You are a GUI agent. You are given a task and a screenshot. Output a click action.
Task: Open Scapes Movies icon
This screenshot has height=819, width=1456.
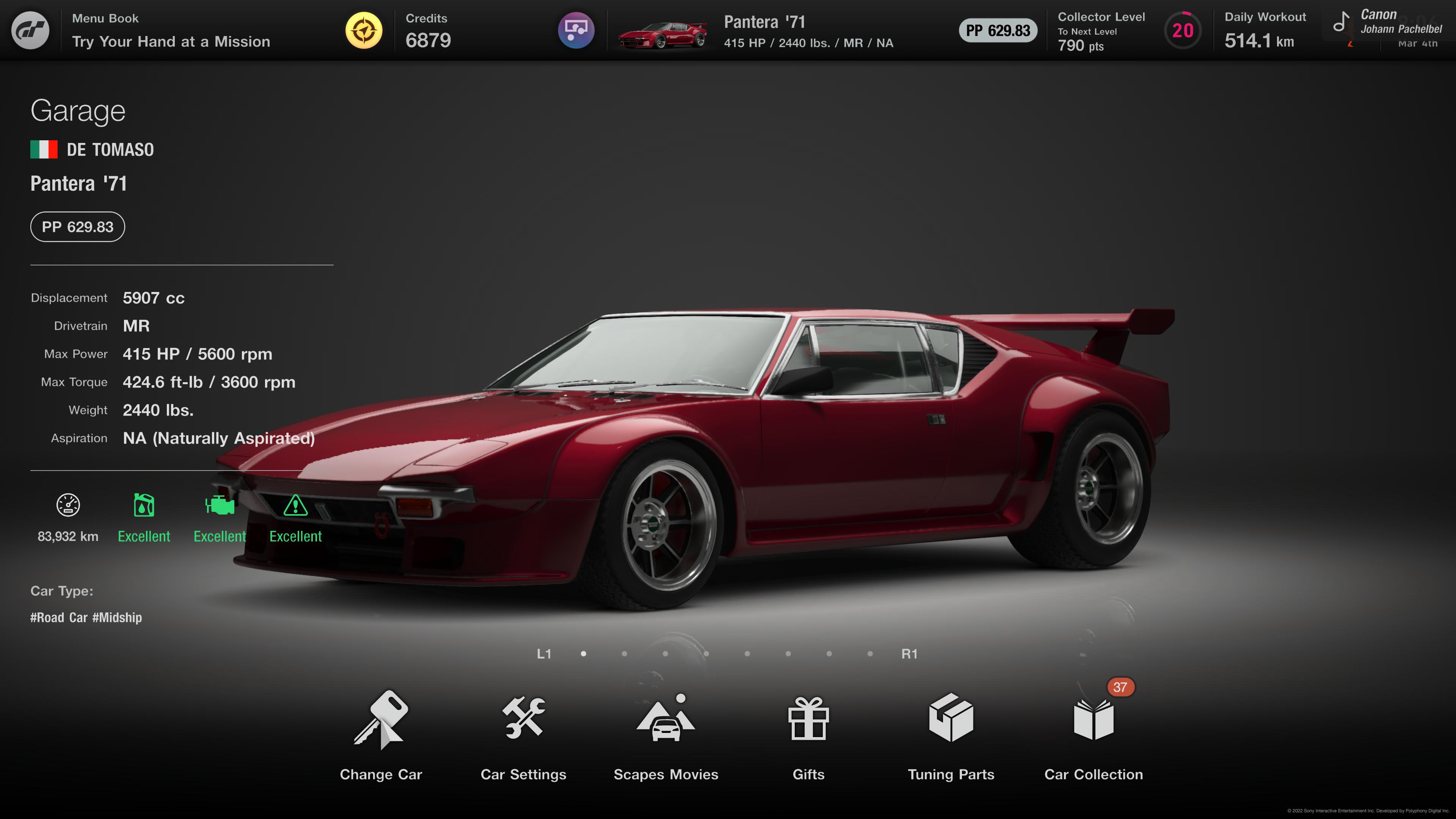click(x=666, y=719)
